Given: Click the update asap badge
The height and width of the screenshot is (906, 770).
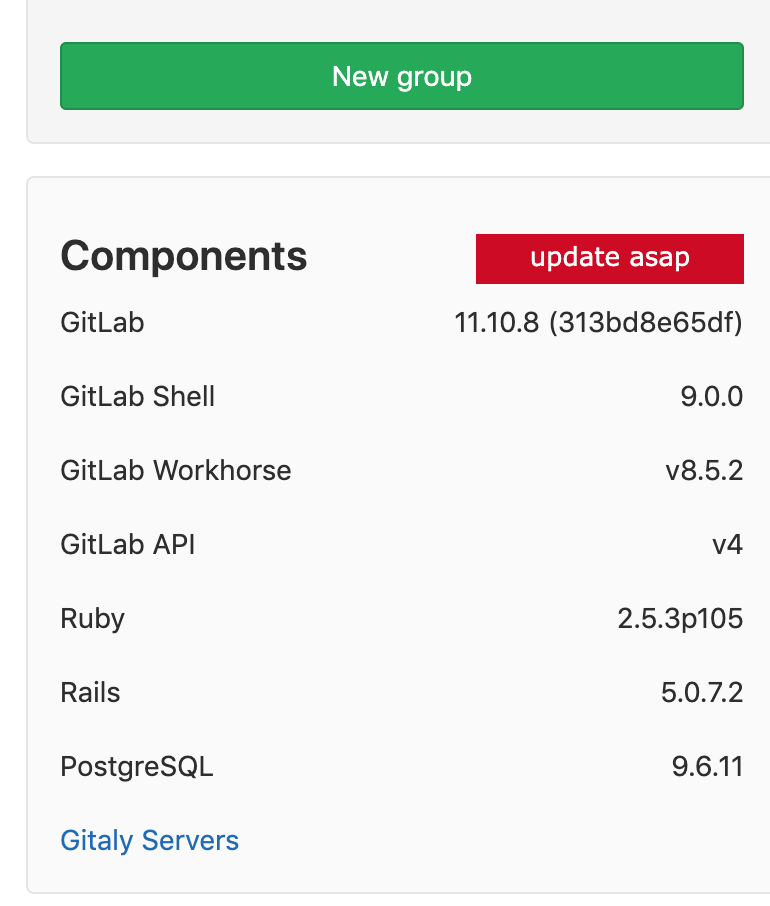Looking at the screenshot, I should coord(609,257).
